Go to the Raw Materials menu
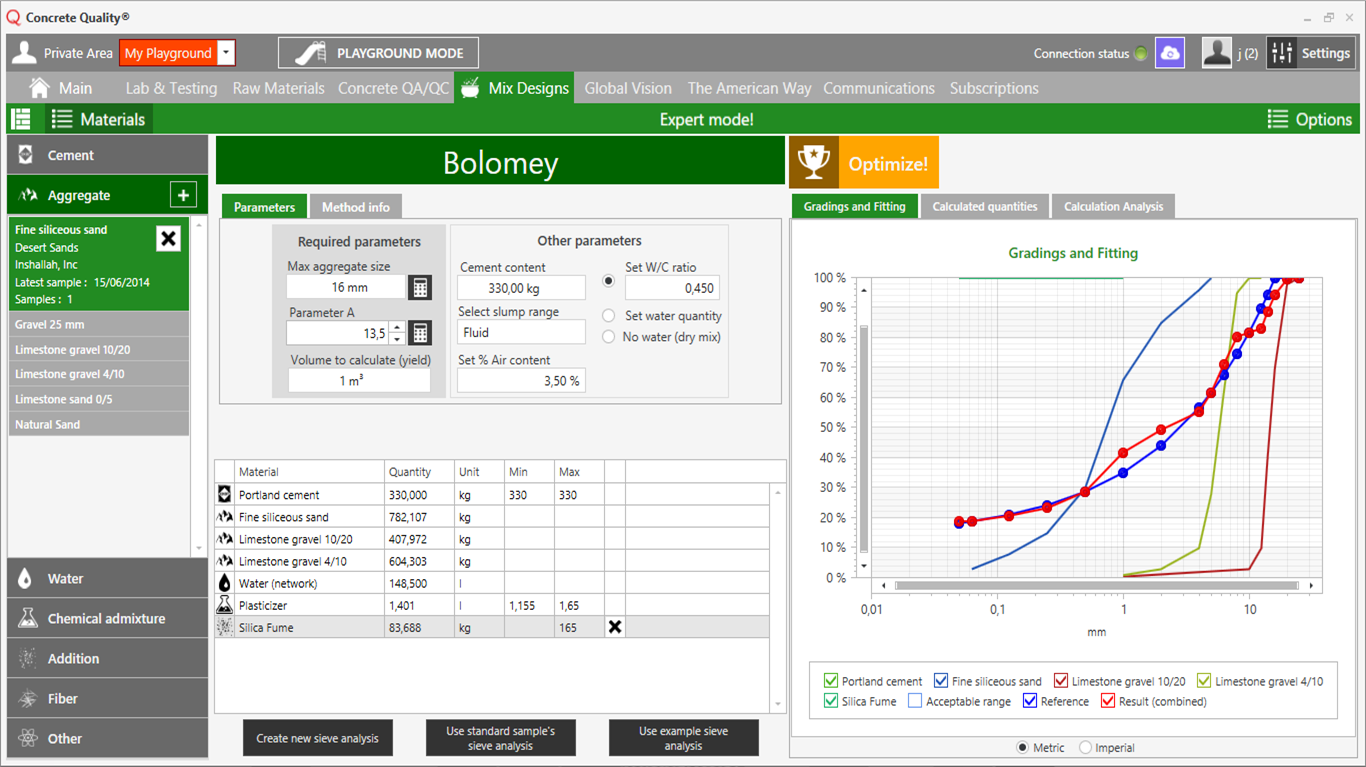 (x=278, y=88)
